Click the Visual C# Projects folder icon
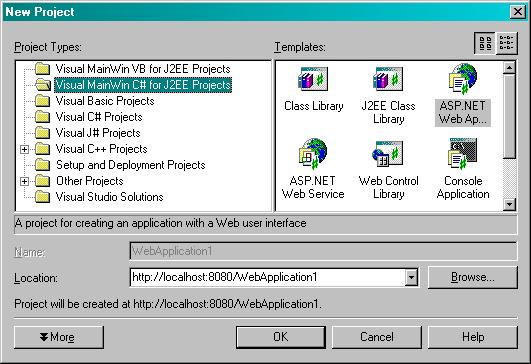 (43, 117)
